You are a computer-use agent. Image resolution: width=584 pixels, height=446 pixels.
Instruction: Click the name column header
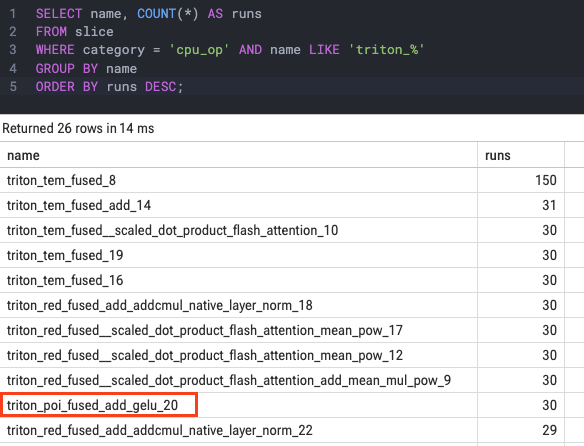pos(23,155)
